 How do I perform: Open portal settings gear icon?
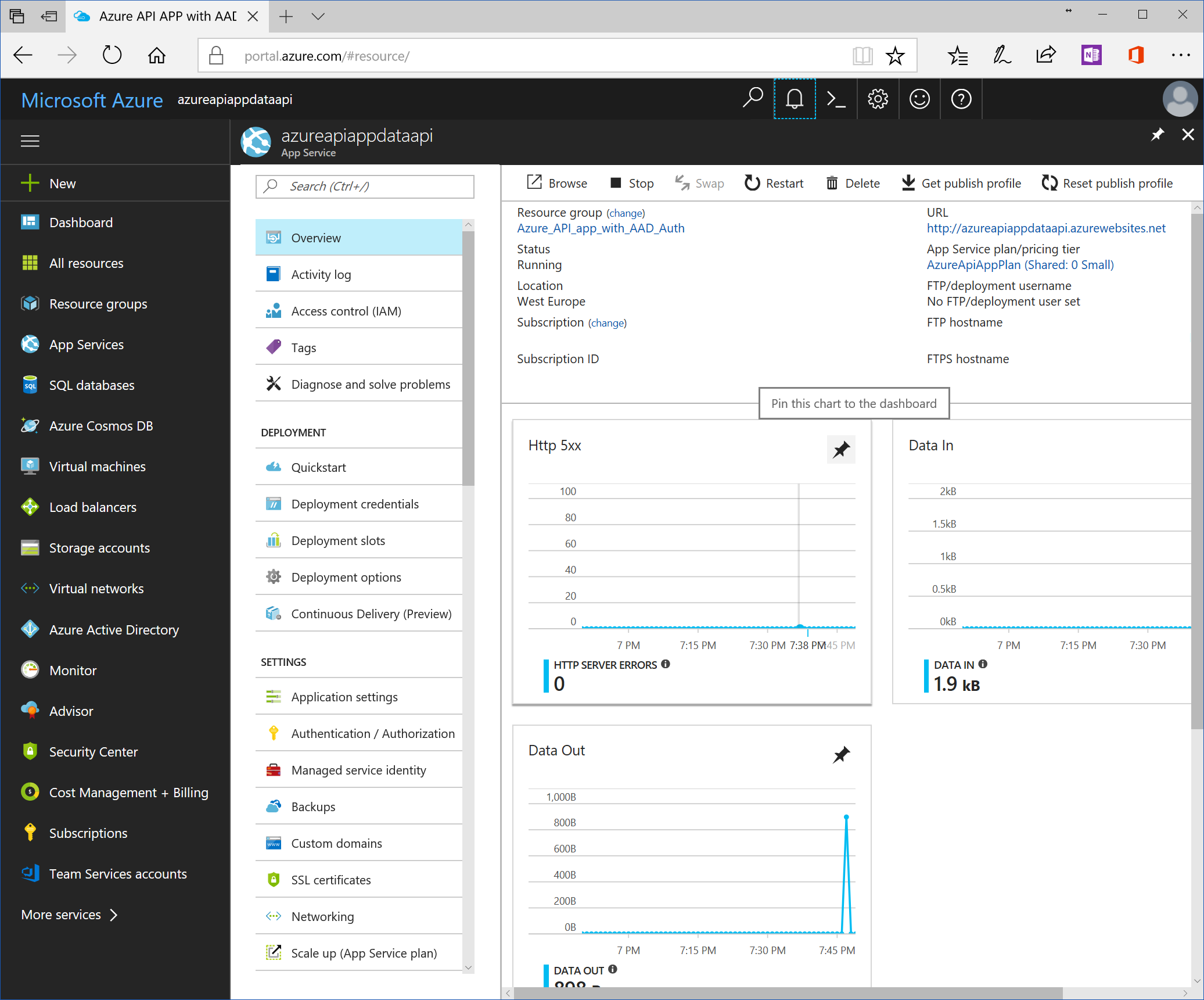click(878, 99)
